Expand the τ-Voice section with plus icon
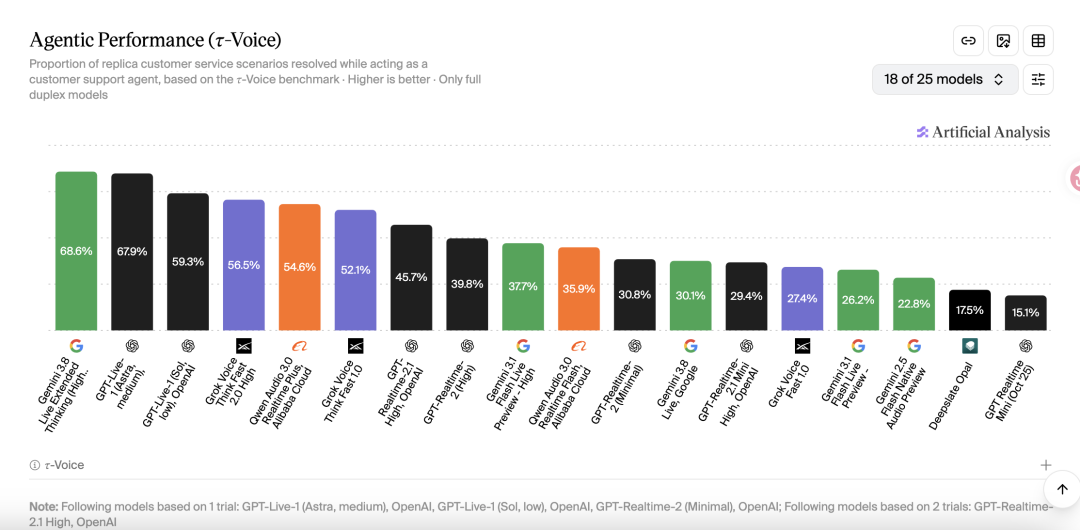1080x530 pixels. [x=1046, y=465]
